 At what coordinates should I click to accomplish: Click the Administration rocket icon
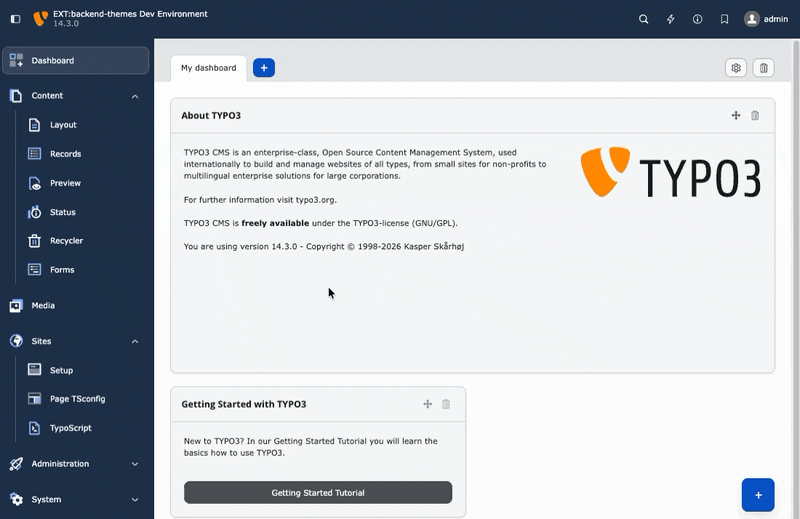tap(16, 463)
